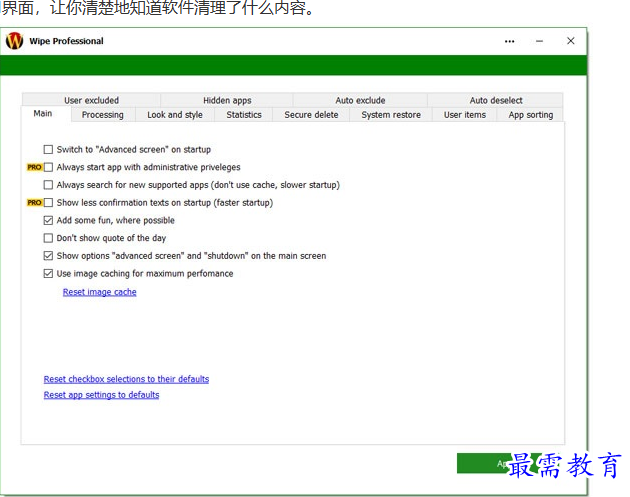Click the Reset image cache link
The height and width of the screenshot is (497, 630).
point(100,292)
